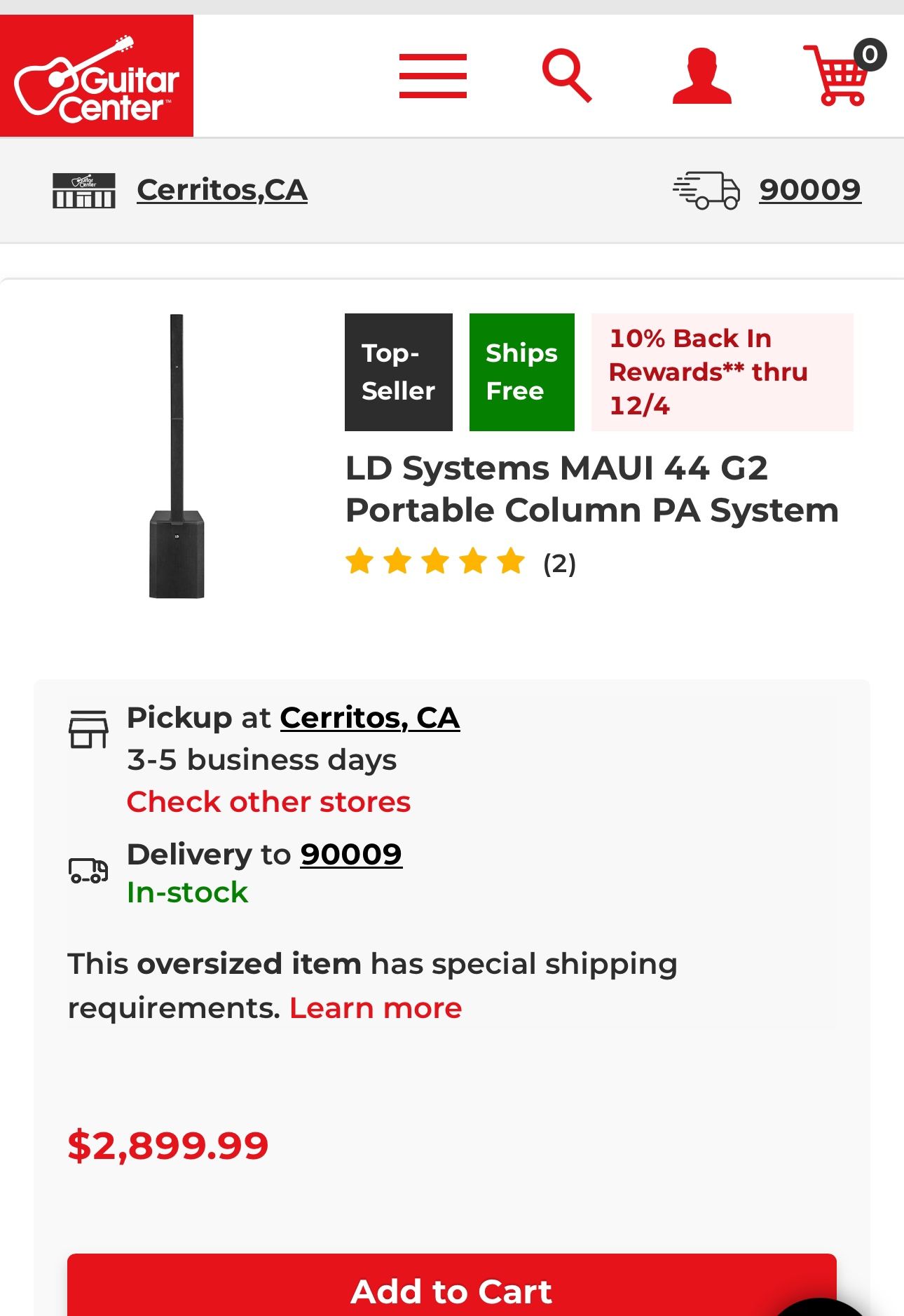Open the Learn more shipping link

click(x=376, y=1008)
